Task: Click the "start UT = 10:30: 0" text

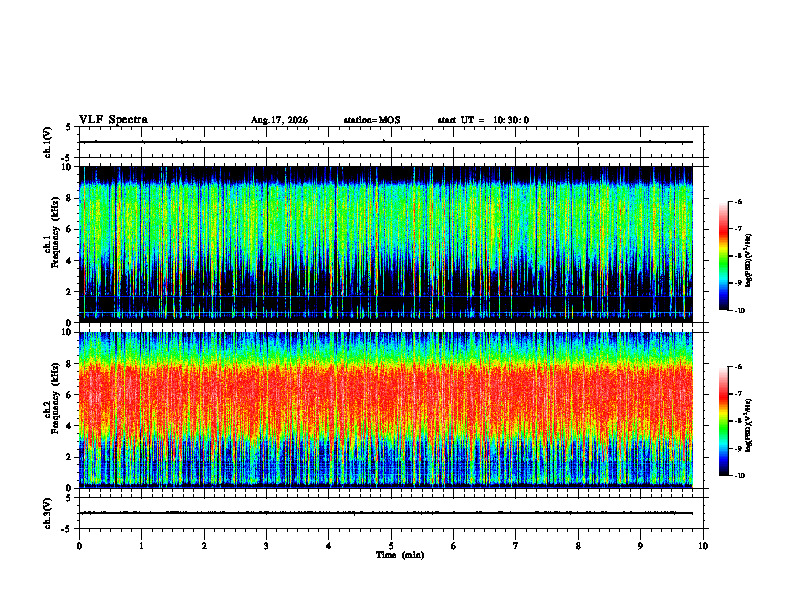Action: click(x=483, y=120)
